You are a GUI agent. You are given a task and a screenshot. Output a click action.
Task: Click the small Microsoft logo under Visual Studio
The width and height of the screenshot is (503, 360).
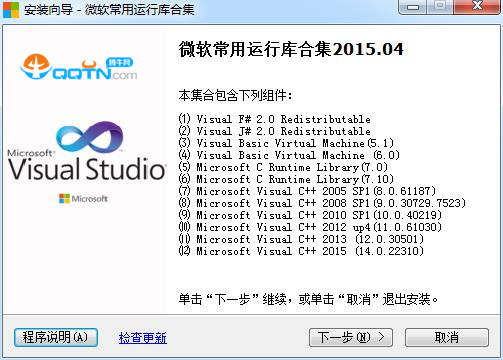pyautogui.click(x=83, y=199)
